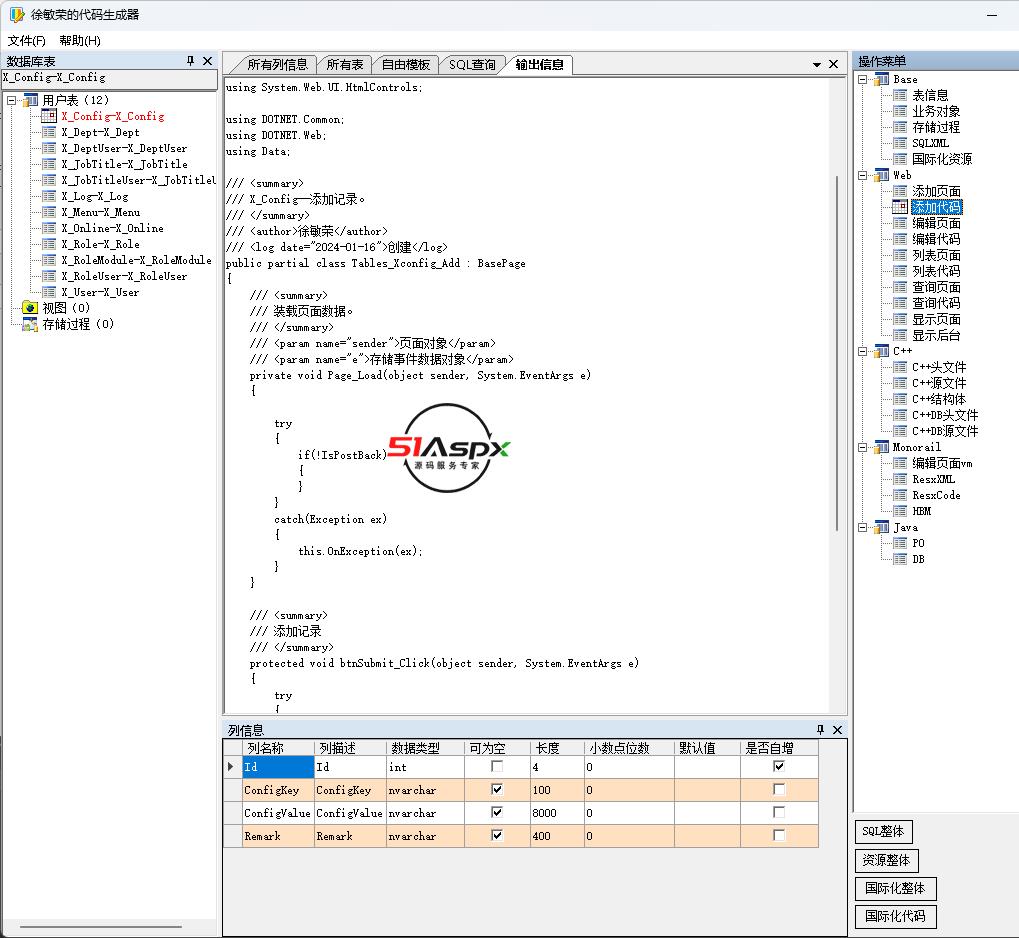Switch to the 所有表 tab

click(344, 64)
